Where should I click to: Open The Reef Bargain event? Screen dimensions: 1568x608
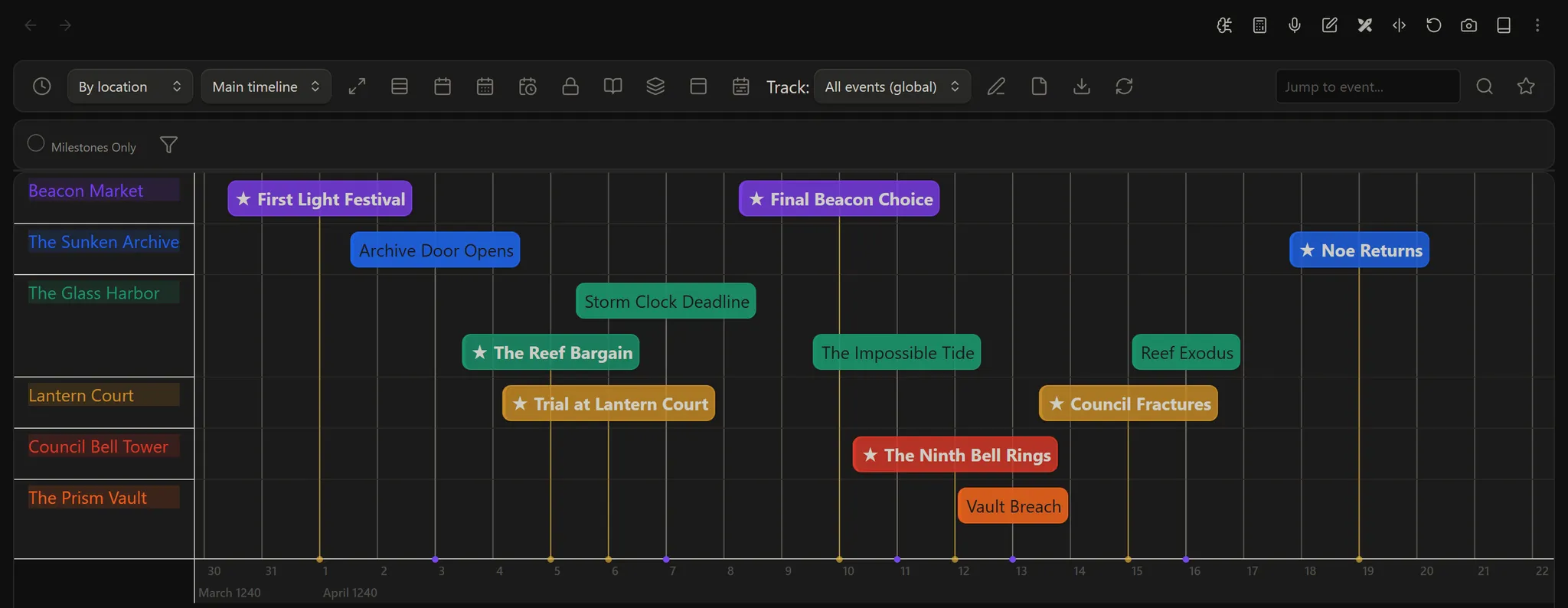550,352
